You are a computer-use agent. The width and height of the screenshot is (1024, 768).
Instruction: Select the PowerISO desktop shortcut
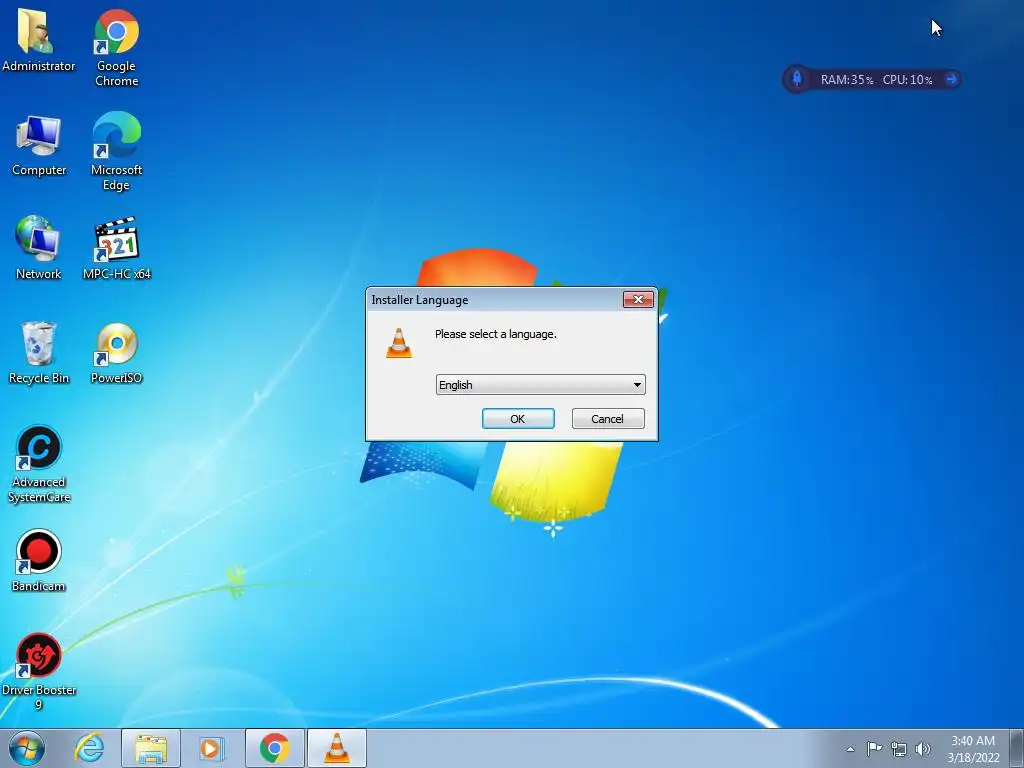click(x=116, y=353)
